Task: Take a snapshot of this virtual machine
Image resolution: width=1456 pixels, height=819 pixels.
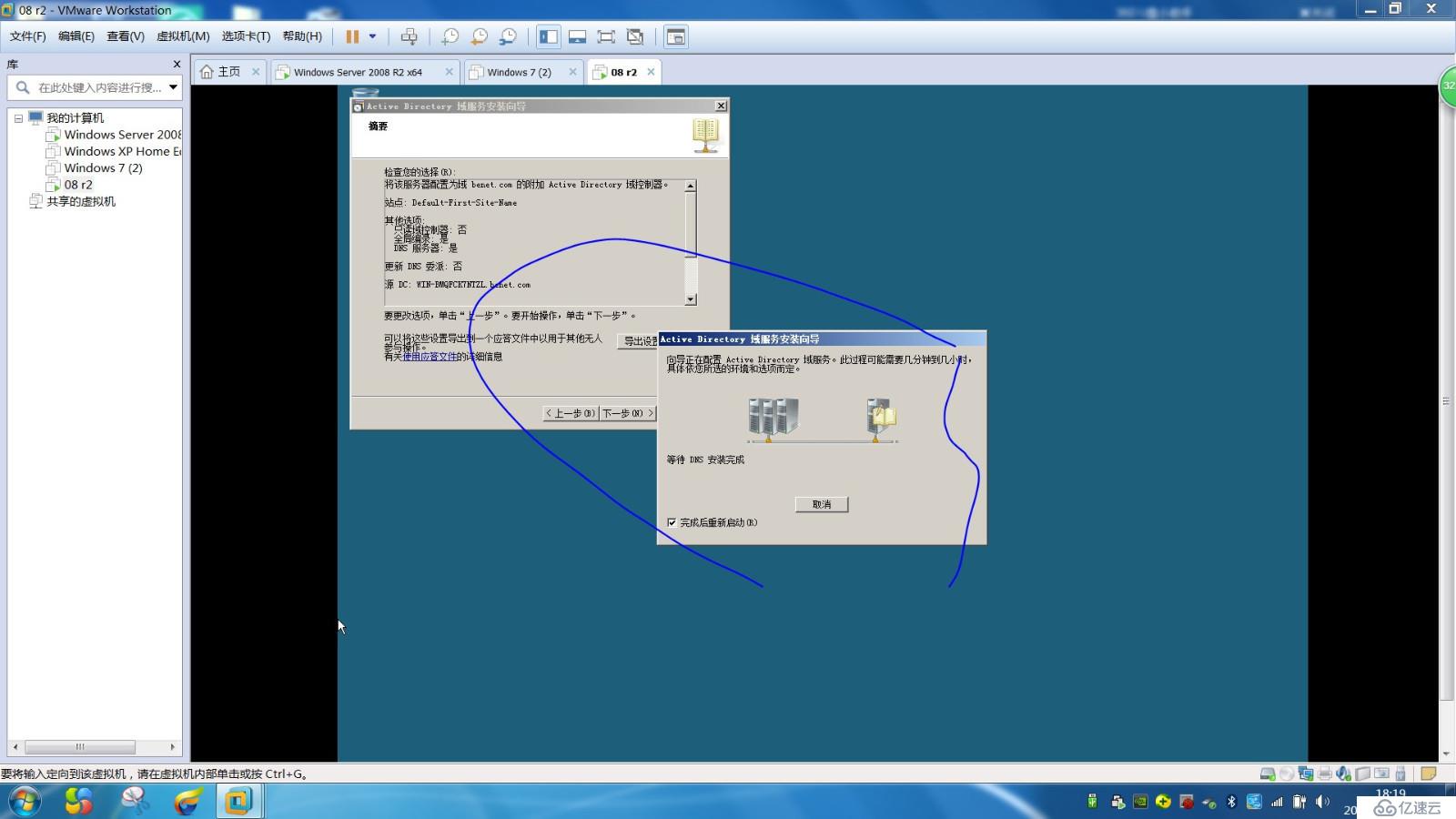Action: point(450,36)
